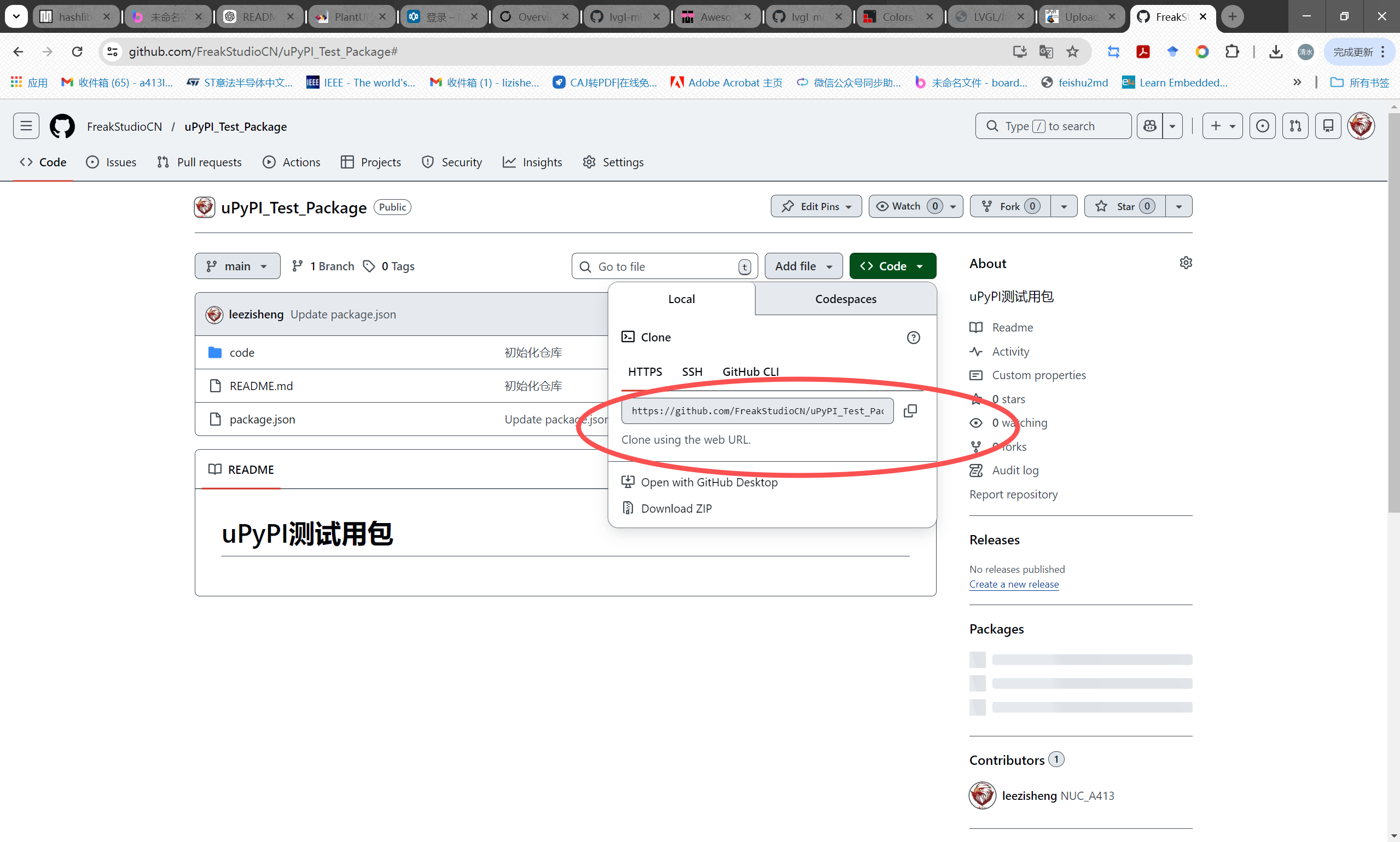Open the Pull requests repository tab
1400x842 pixels.
pyautogui.click(x=199, y=162)
